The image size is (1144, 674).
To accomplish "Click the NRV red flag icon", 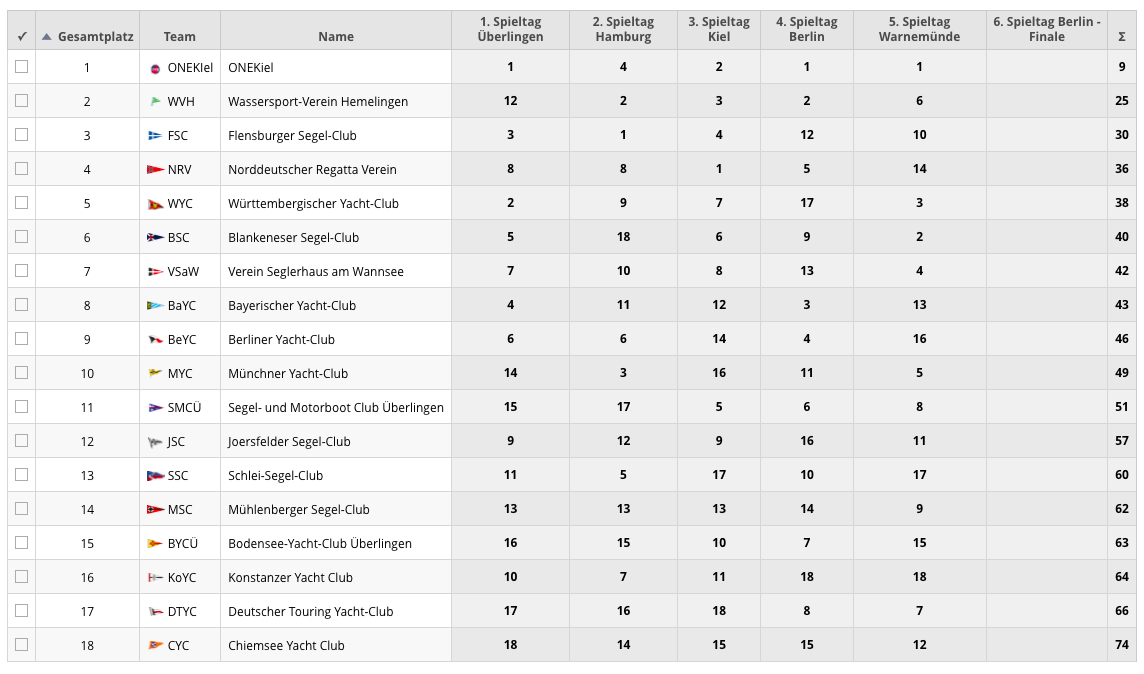I will click(x=155, y=170).
